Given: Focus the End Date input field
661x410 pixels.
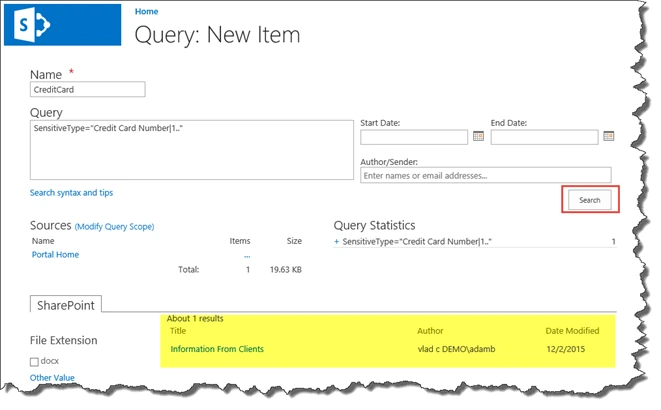Looking at the screenshot, I should pos(544,137).
